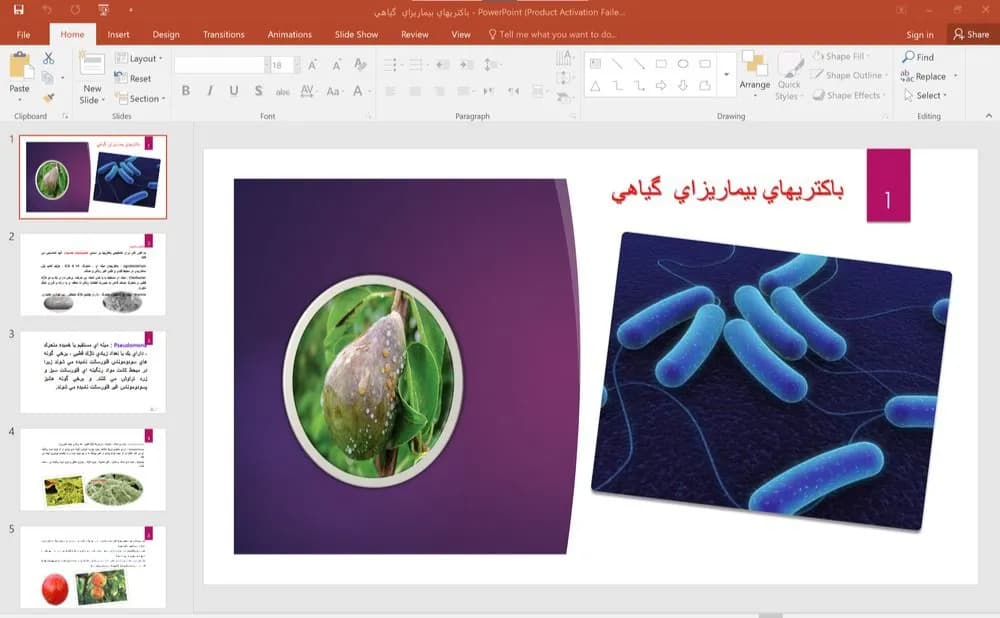Switch to the Animations tab
This screenshot has height=618, width=1000.
point(290,34)
